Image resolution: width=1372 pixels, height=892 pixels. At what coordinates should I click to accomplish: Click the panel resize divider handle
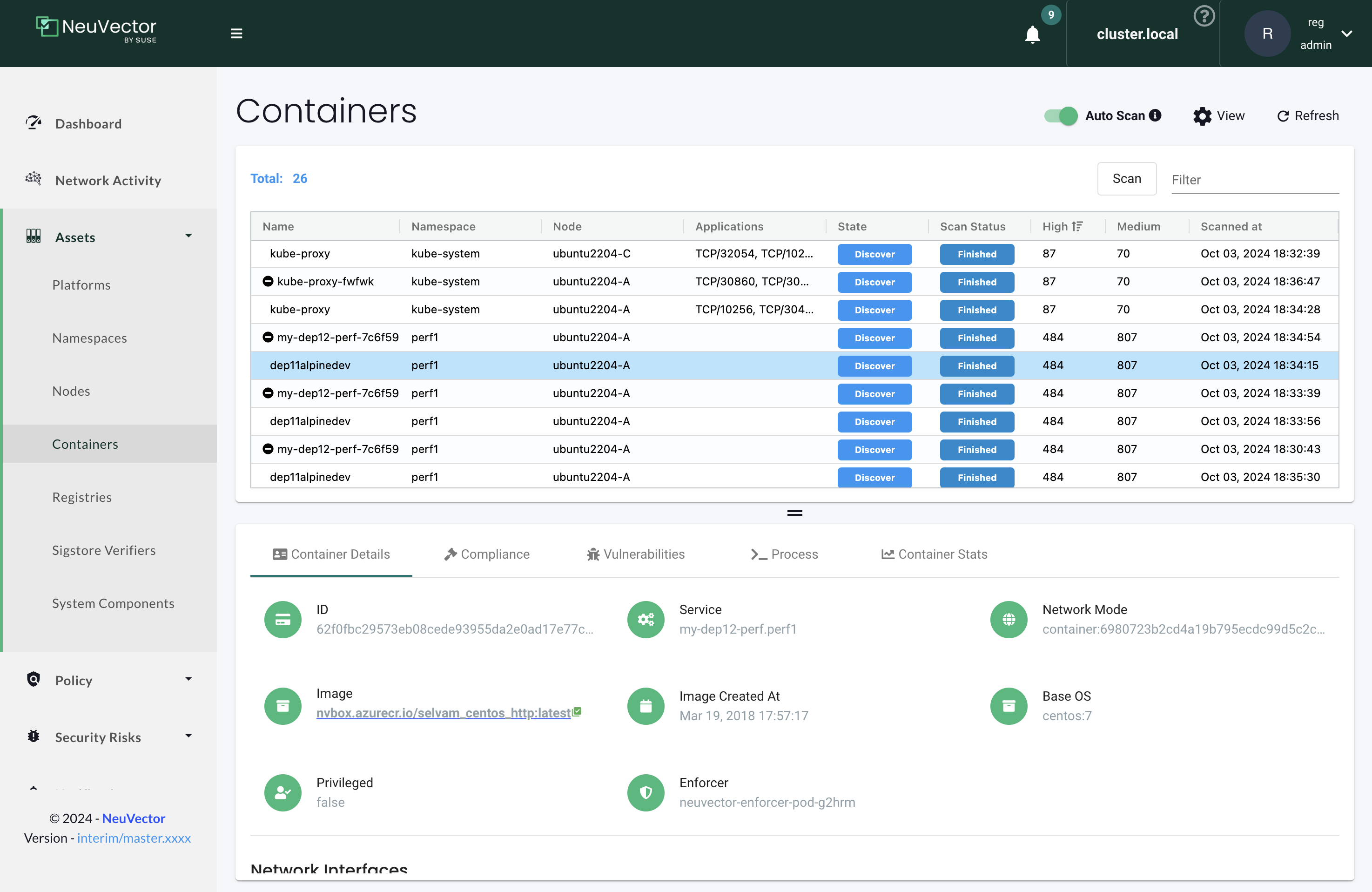794,513
